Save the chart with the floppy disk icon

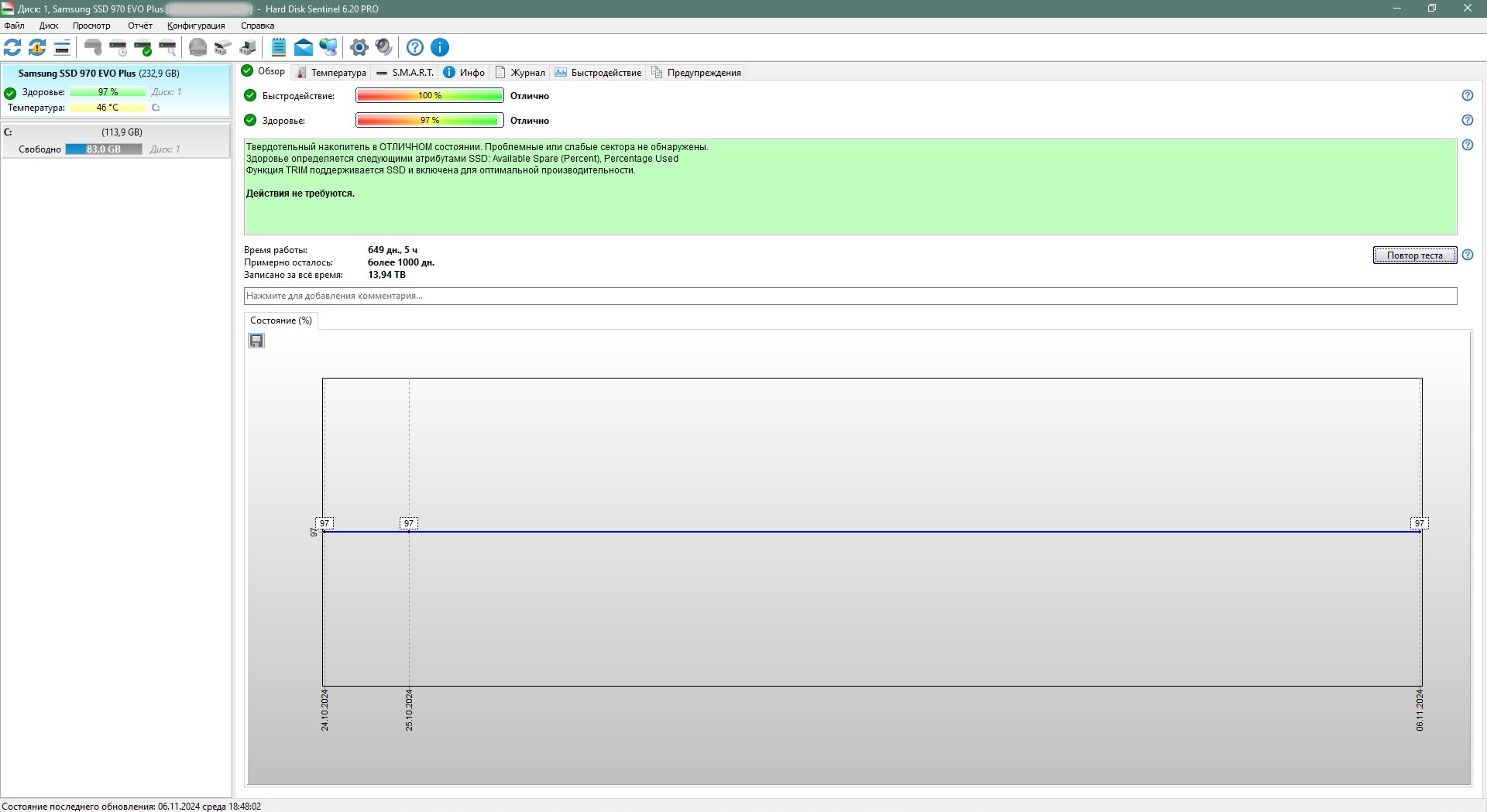256,341
